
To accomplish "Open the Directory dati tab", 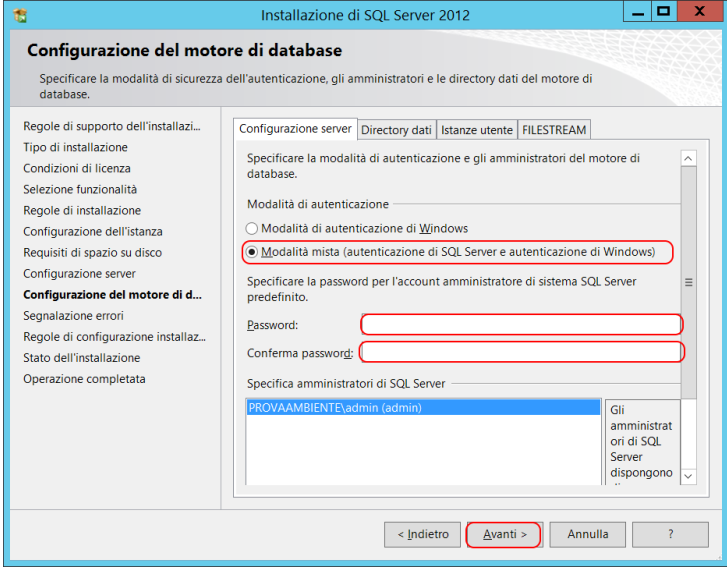I will (396, 130).
